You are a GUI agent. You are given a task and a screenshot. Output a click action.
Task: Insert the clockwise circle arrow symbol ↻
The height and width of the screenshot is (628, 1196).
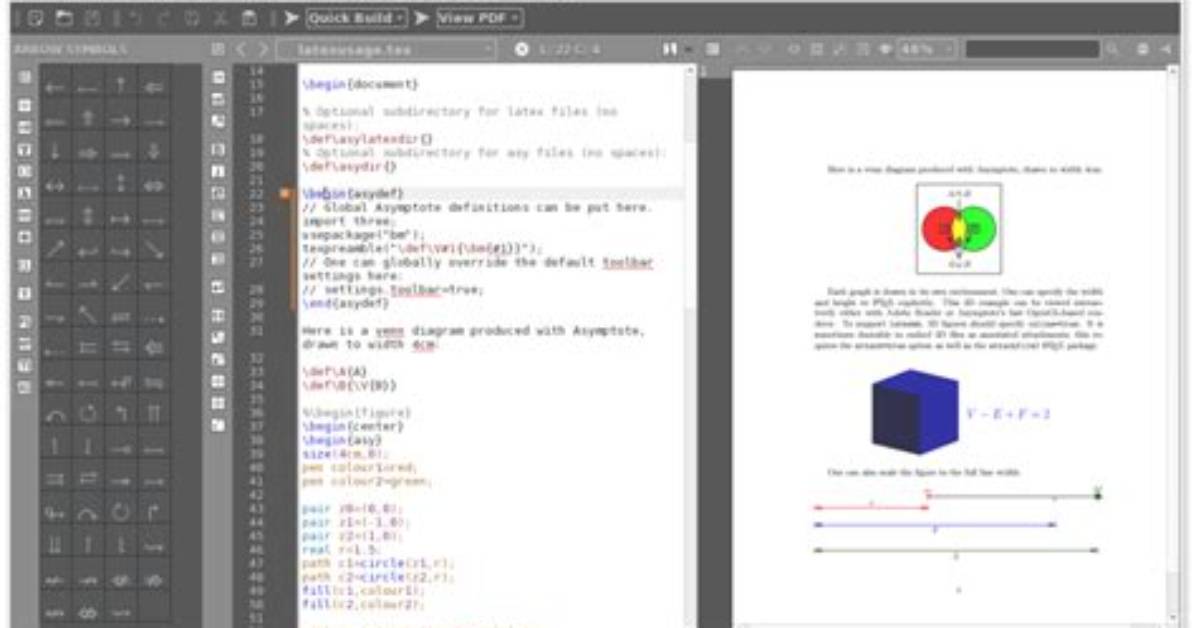pos(120,513)
